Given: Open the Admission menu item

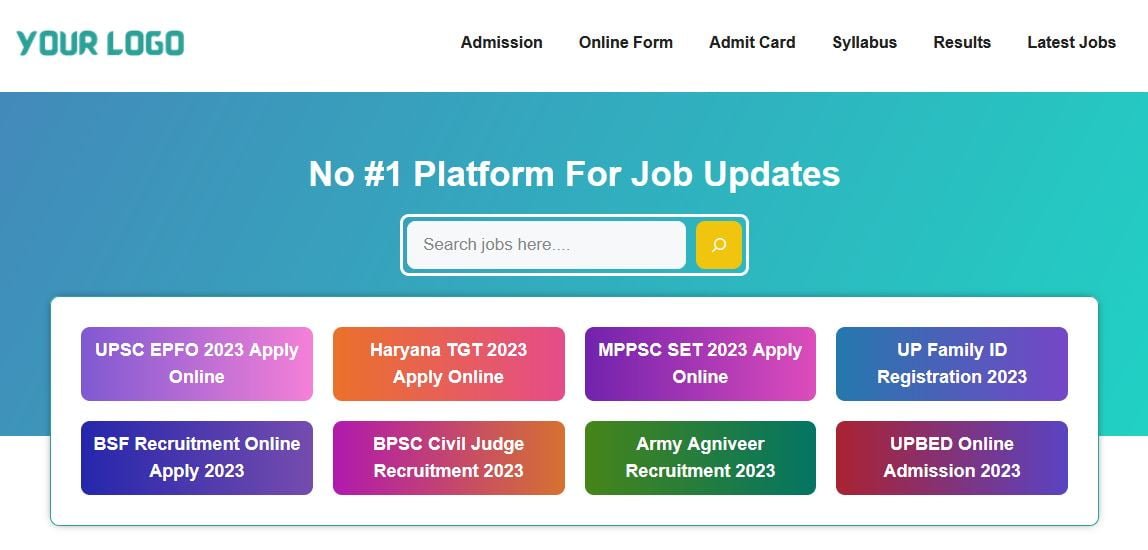Looking at the screenshot, I should click(501, 42).
